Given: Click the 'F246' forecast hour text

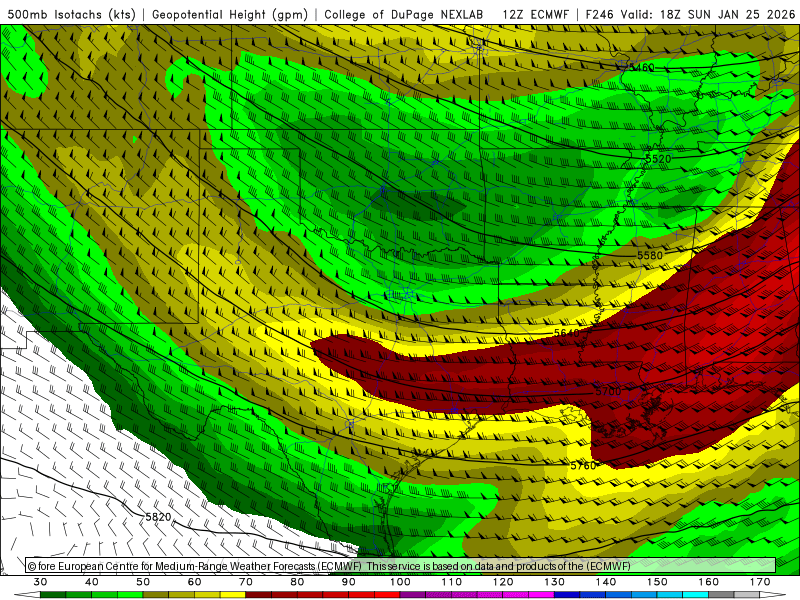Looking at the screenshot, I should [x=599, y=14].
